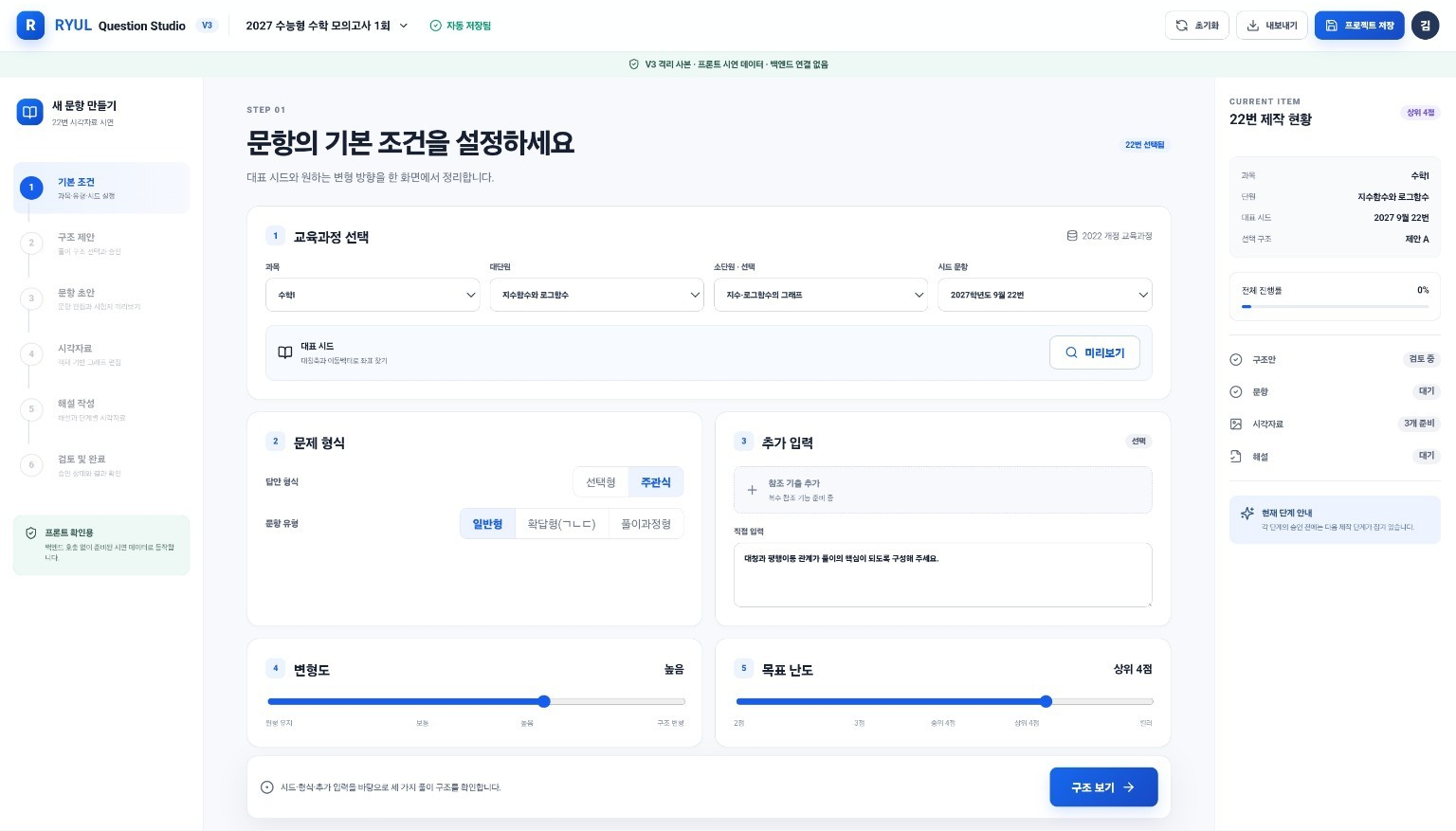This screenshot has width=1456, height=831.
Task: Go to step 3 문항 초안
Action: (x=101, y=298)
